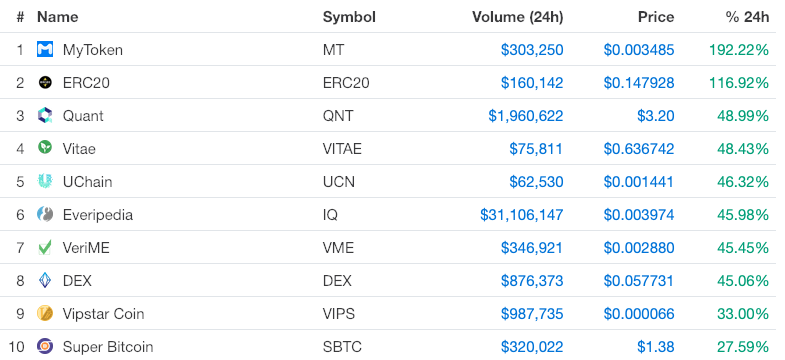The width and height of the screenshot is (785, 360).
Task: Sort by the Price column header
Action: [656, 17]
